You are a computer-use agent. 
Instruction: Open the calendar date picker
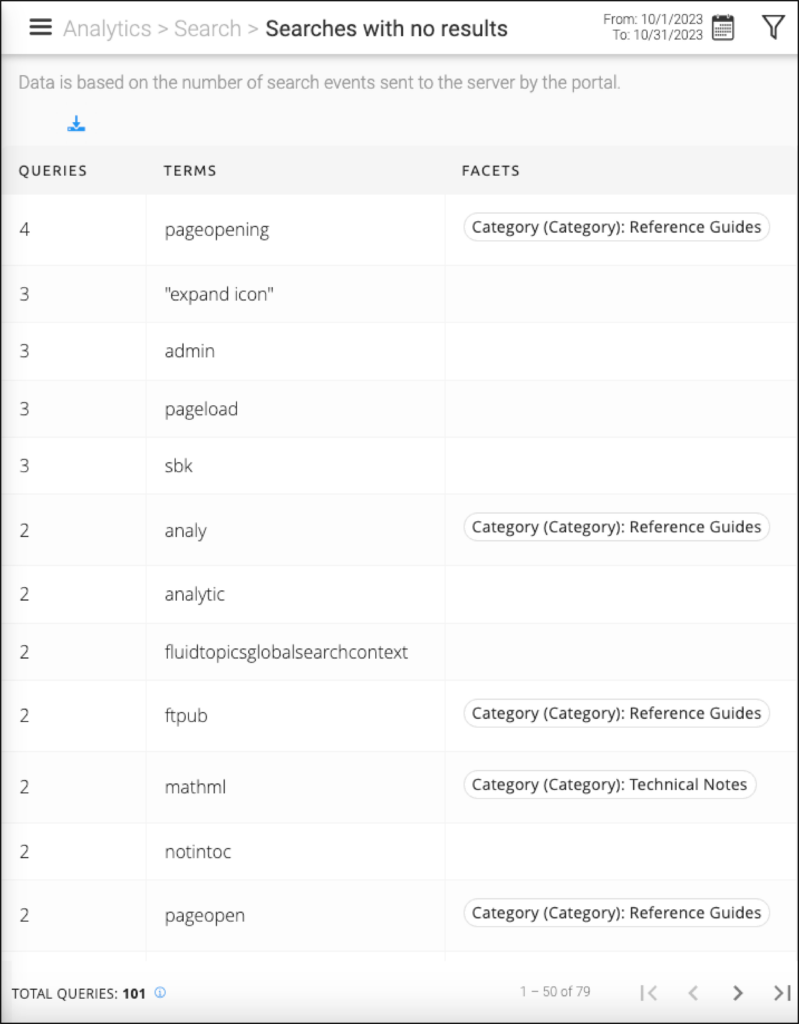coord(722,27)
